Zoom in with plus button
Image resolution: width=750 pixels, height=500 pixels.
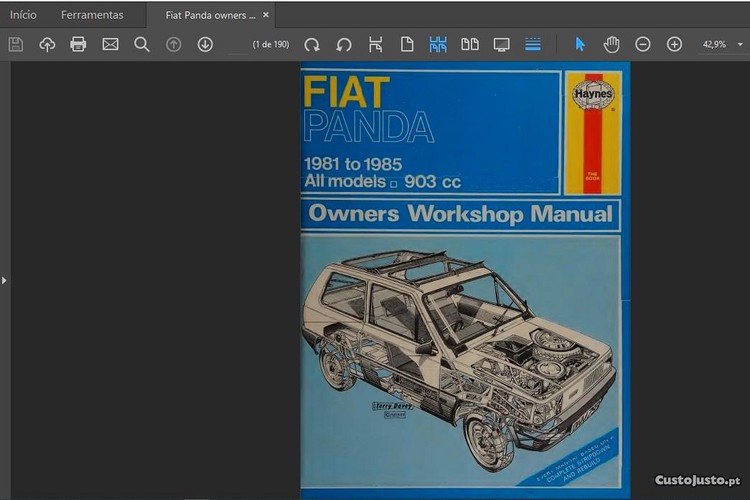(x=674, y=44)
